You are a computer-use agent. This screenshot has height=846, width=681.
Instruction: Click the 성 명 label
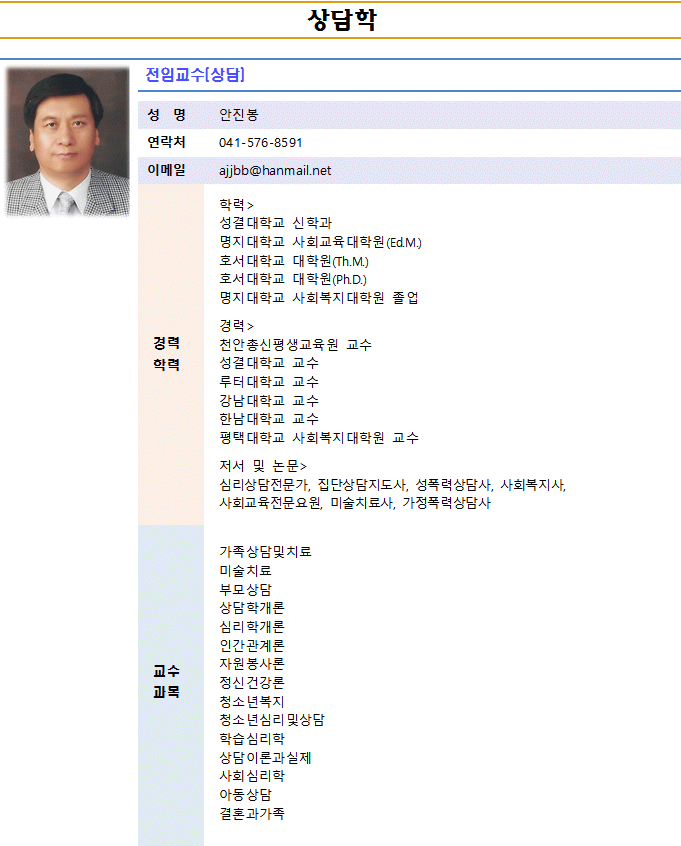click(x=166, y=114)
